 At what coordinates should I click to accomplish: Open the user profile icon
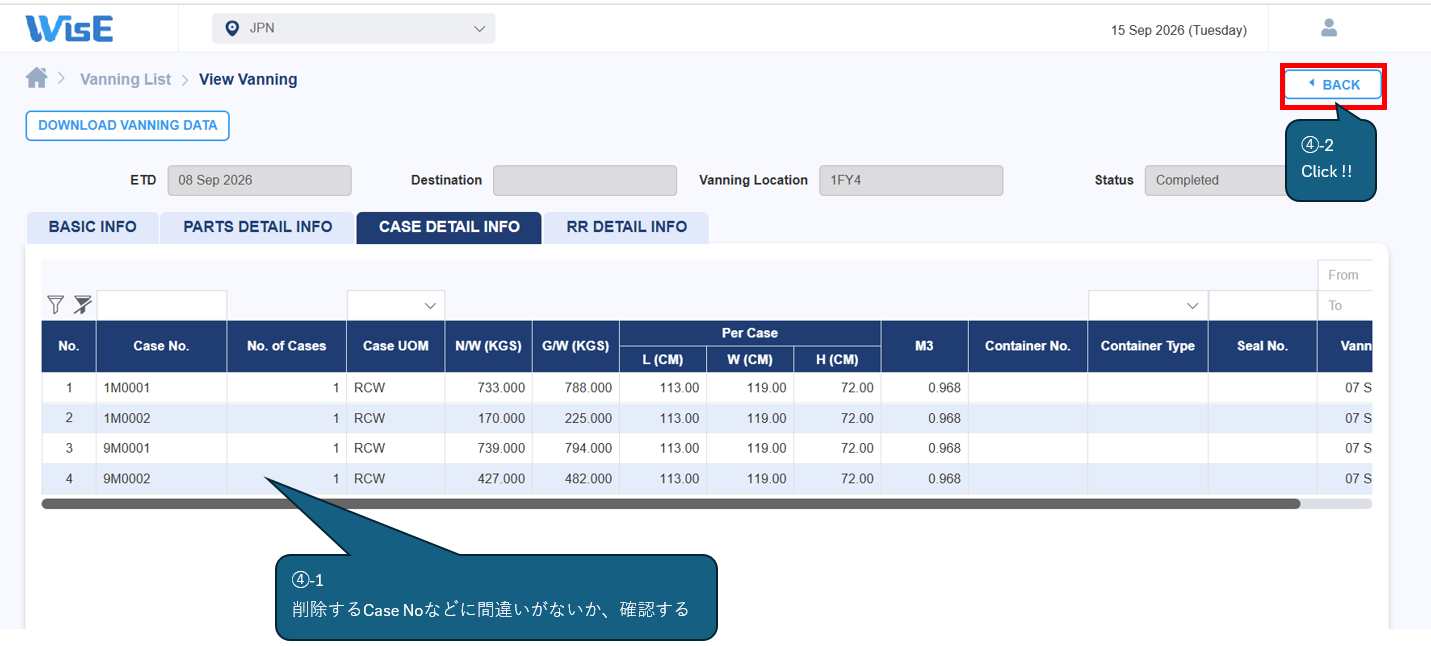1329,28
